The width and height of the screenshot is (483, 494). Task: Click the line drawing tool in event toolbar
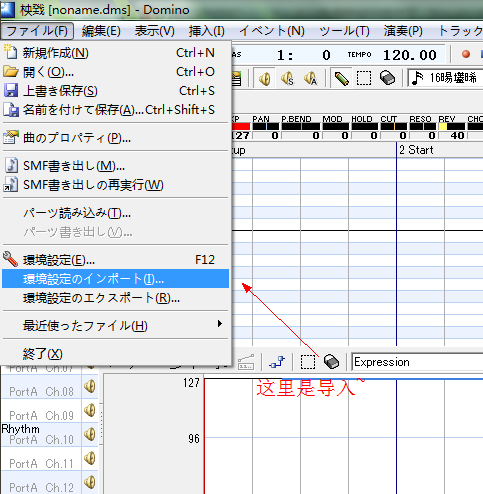click(x=277, y=362)
